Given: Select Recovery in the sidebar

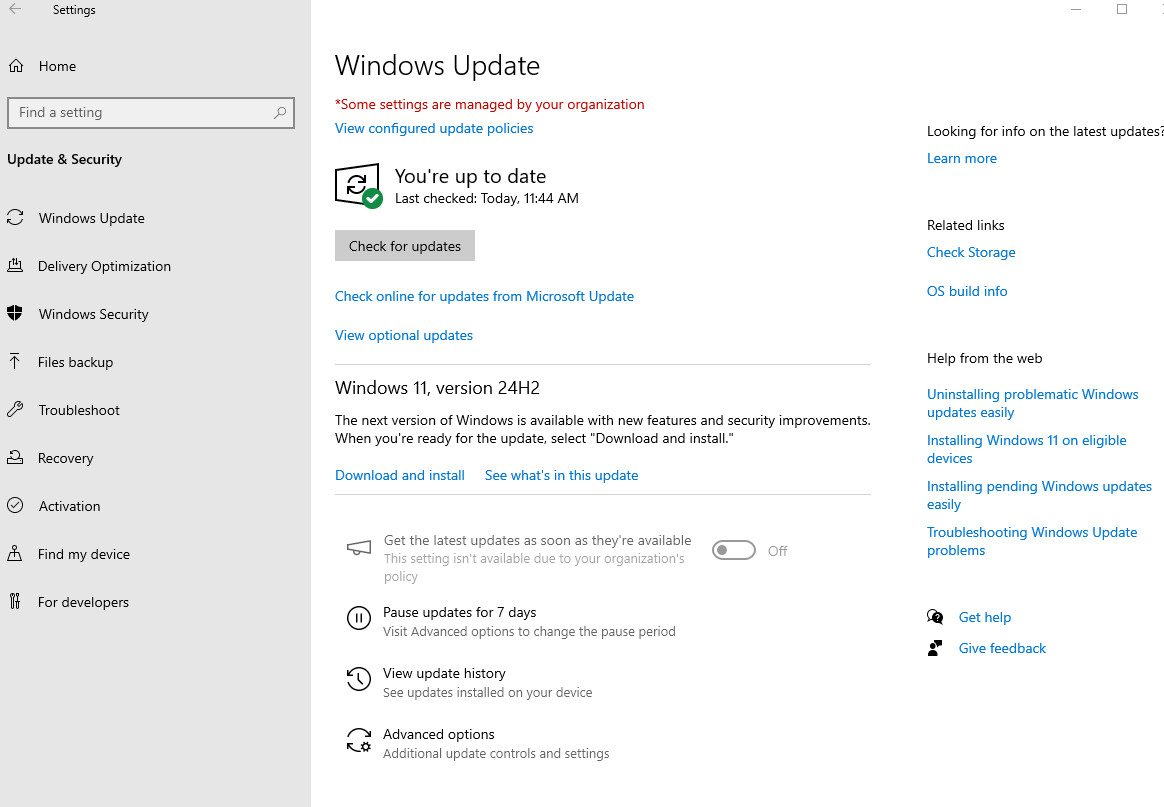Looking at the screenshot, I should pyautogui.click(x=65, y=458).
